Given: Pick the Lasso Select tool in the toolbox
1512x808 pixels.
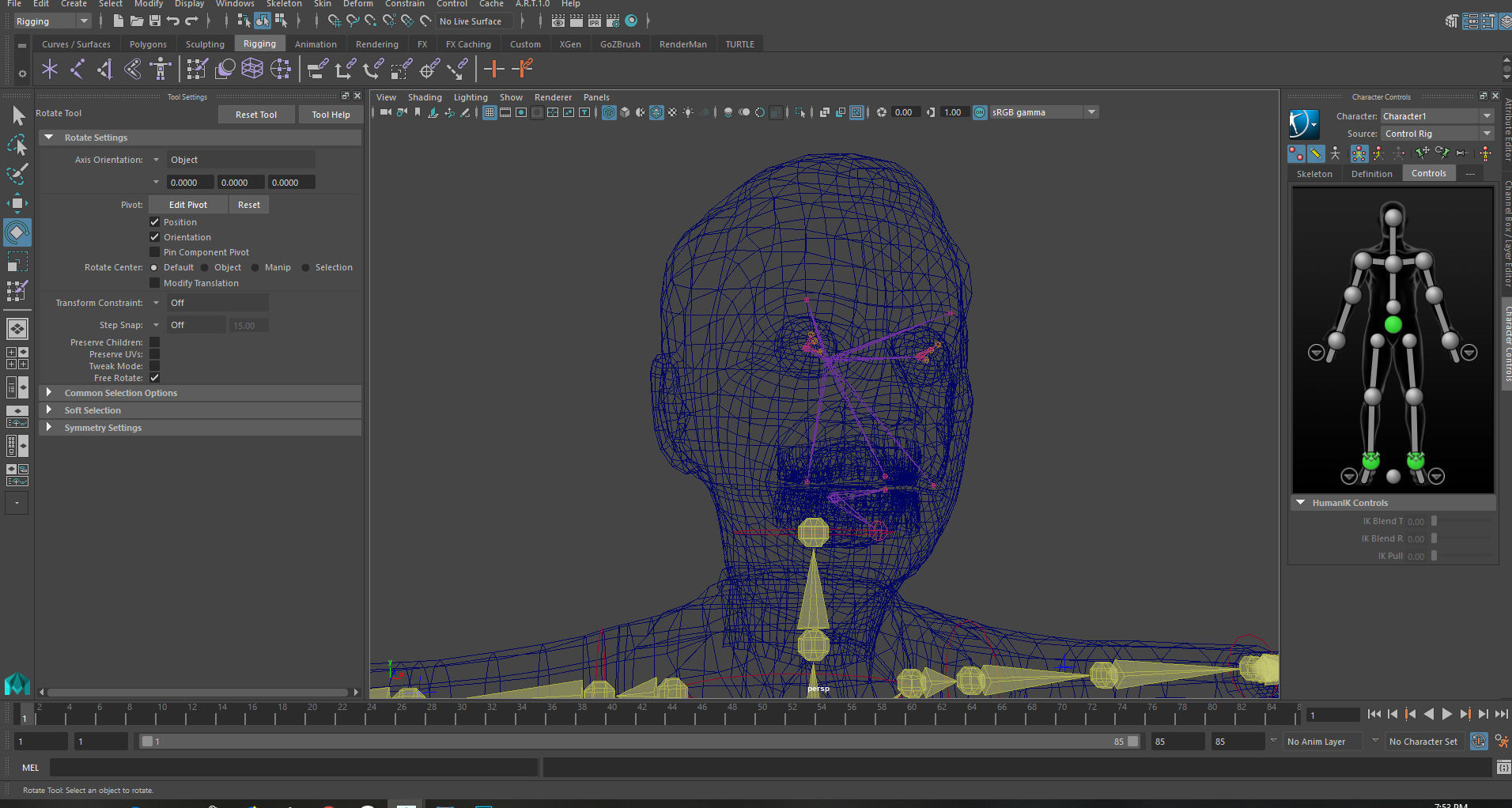Looking at the screenshot, I should click(17, 145).
